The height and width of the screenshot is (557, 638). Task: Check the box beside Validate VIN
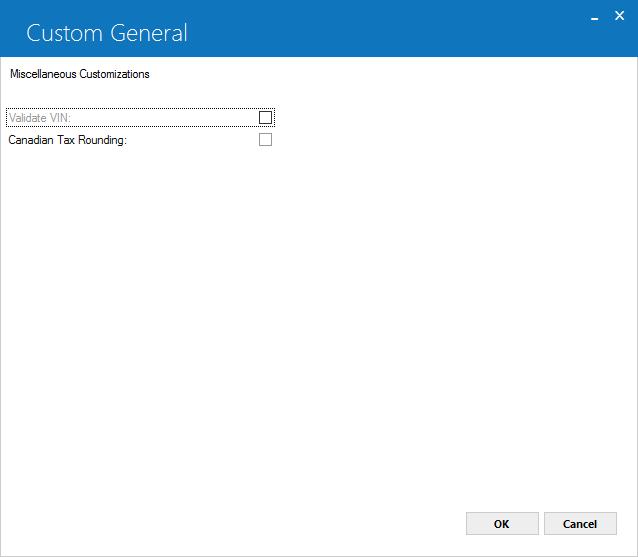(x=265, y=118)
